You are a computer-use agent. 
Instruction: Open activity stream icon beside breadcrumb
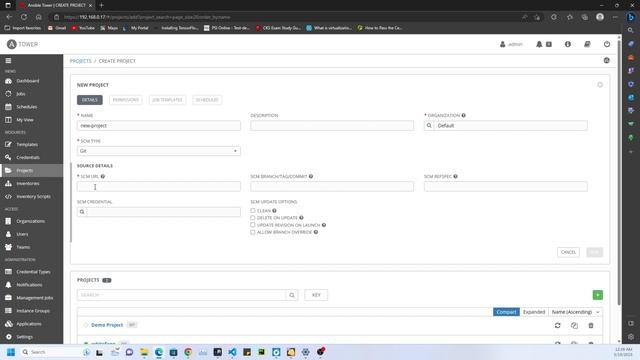607,60
